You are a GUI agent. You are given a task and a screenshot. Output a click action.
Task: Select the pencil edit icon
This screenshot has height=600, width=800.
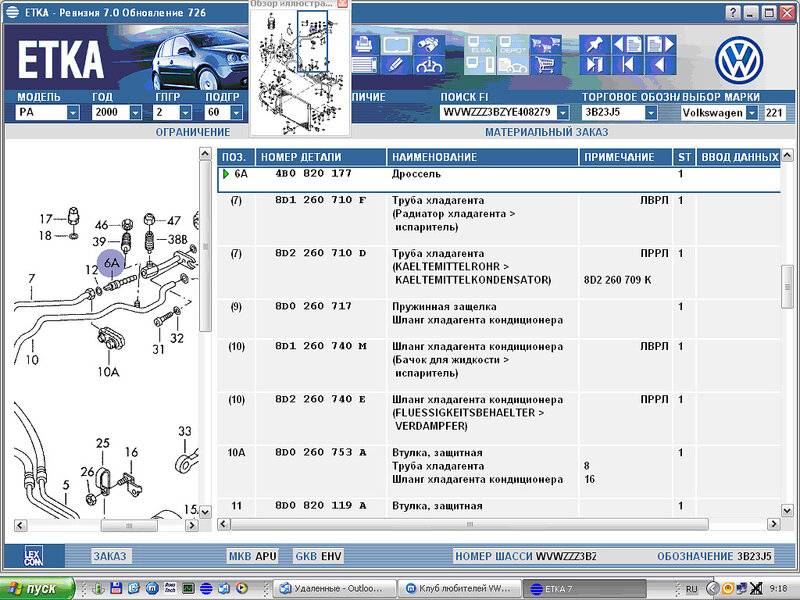(x=396, y=65)
